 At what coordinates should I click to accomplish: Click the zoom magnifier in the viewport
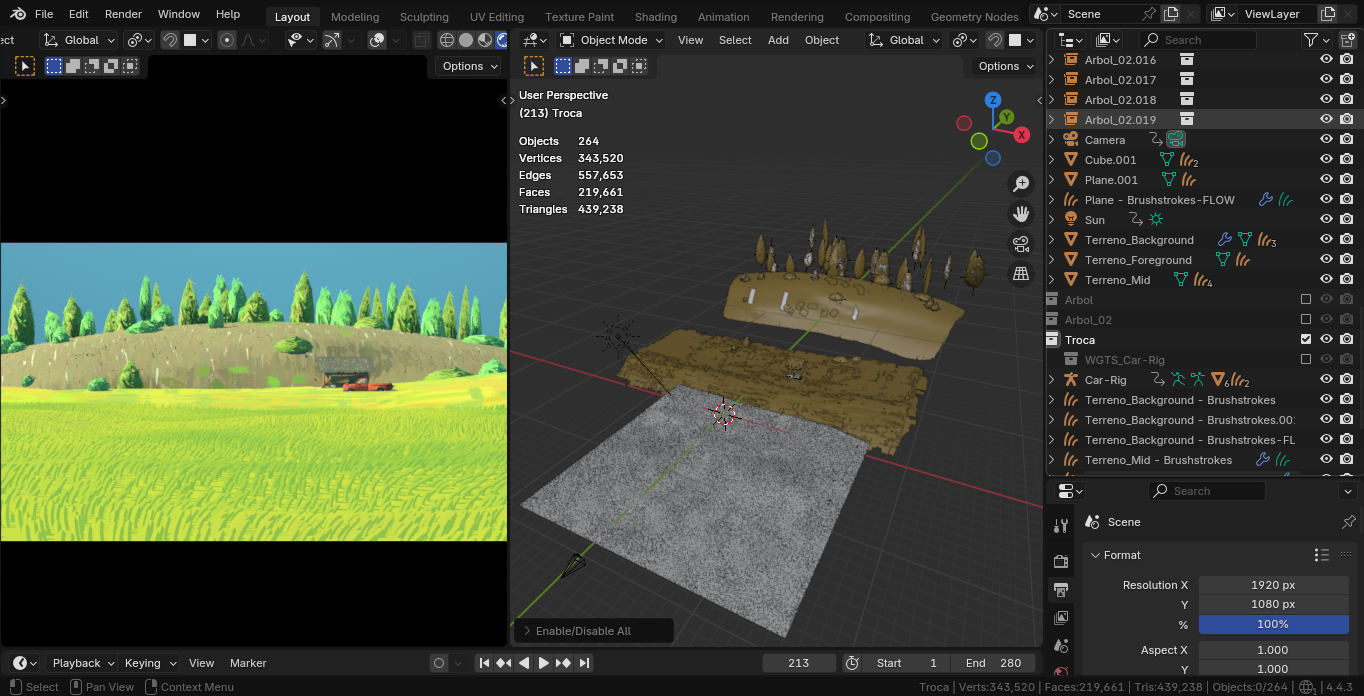(x=1021, y=184)
